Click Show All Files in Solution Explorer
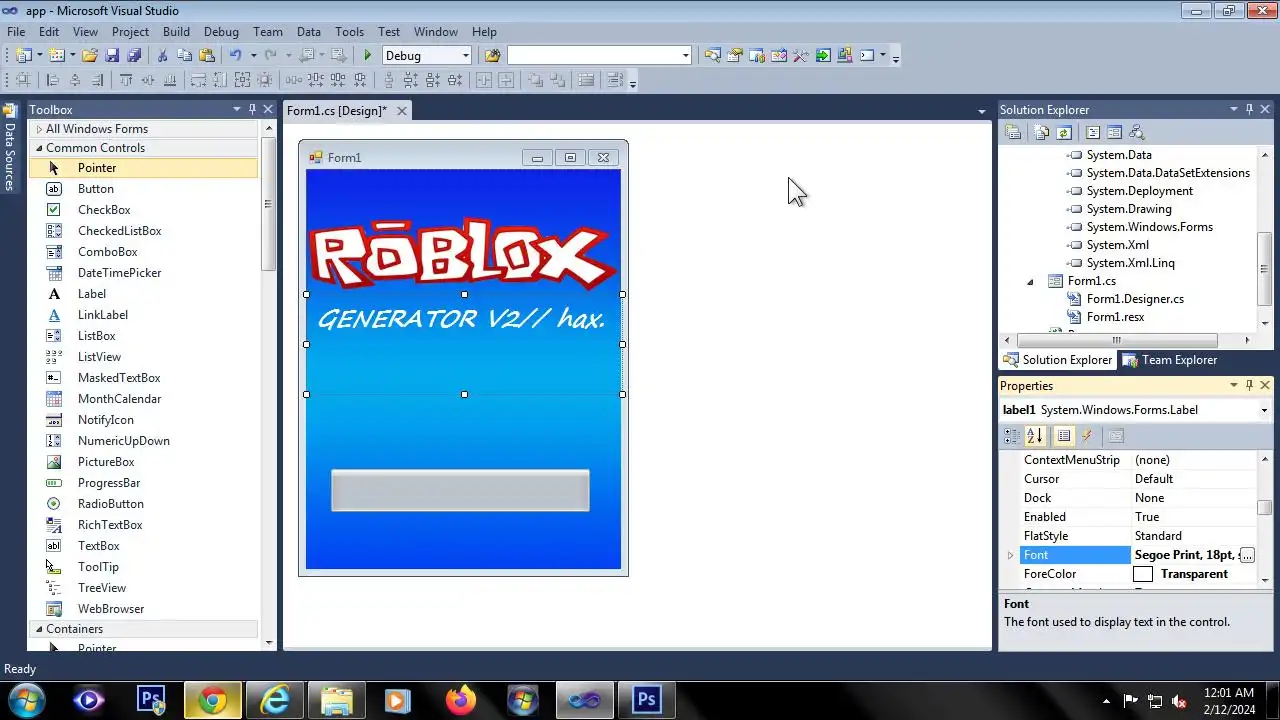The width and height of the screenshot is (1280, 720). [1041, 132]
